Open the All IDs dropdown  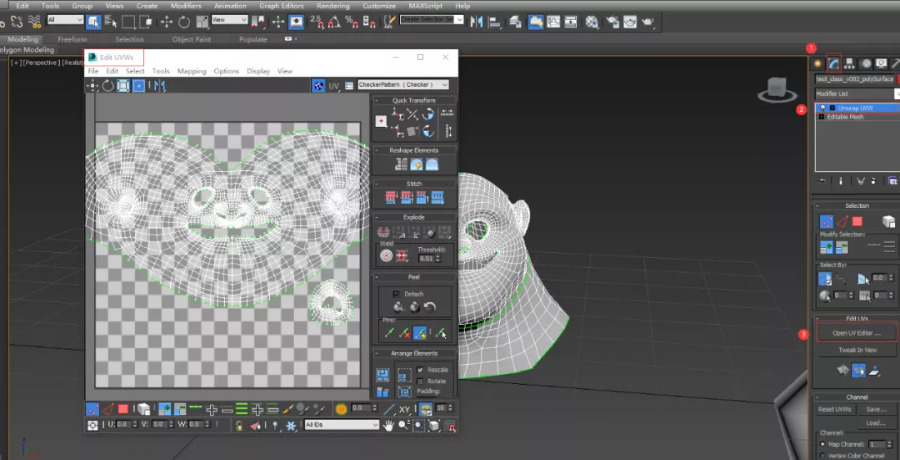[x=340, y=425]
